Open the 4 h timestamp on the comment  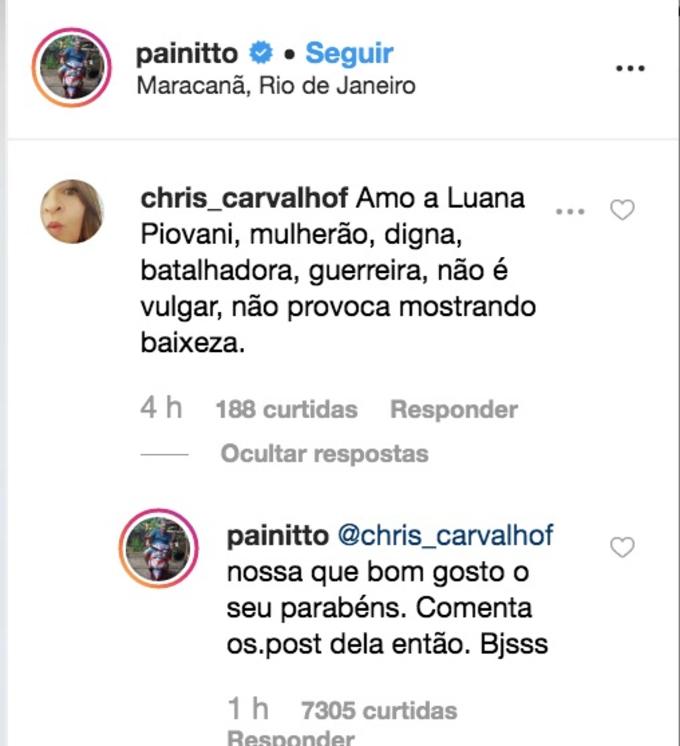click(x=160, y=409)
